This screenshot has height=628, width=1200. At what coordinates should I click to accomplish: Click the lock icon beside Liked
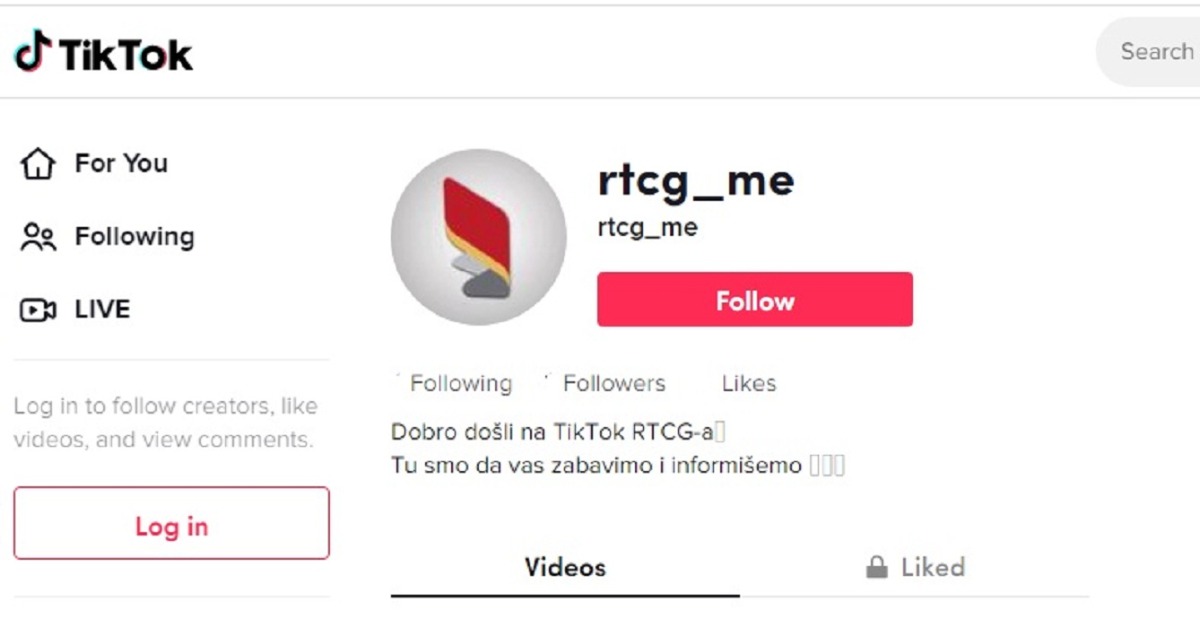(x=877, y=568)
